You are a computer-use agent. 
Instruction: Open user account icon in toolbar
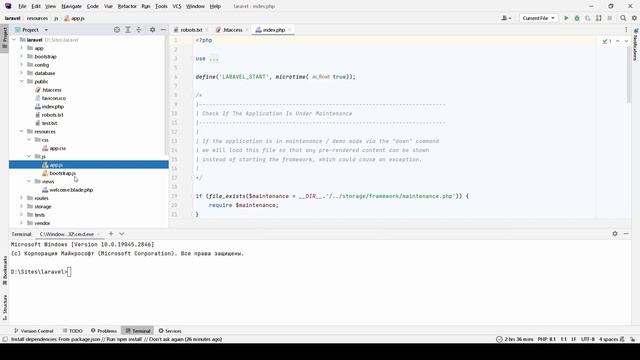(506, 18)
